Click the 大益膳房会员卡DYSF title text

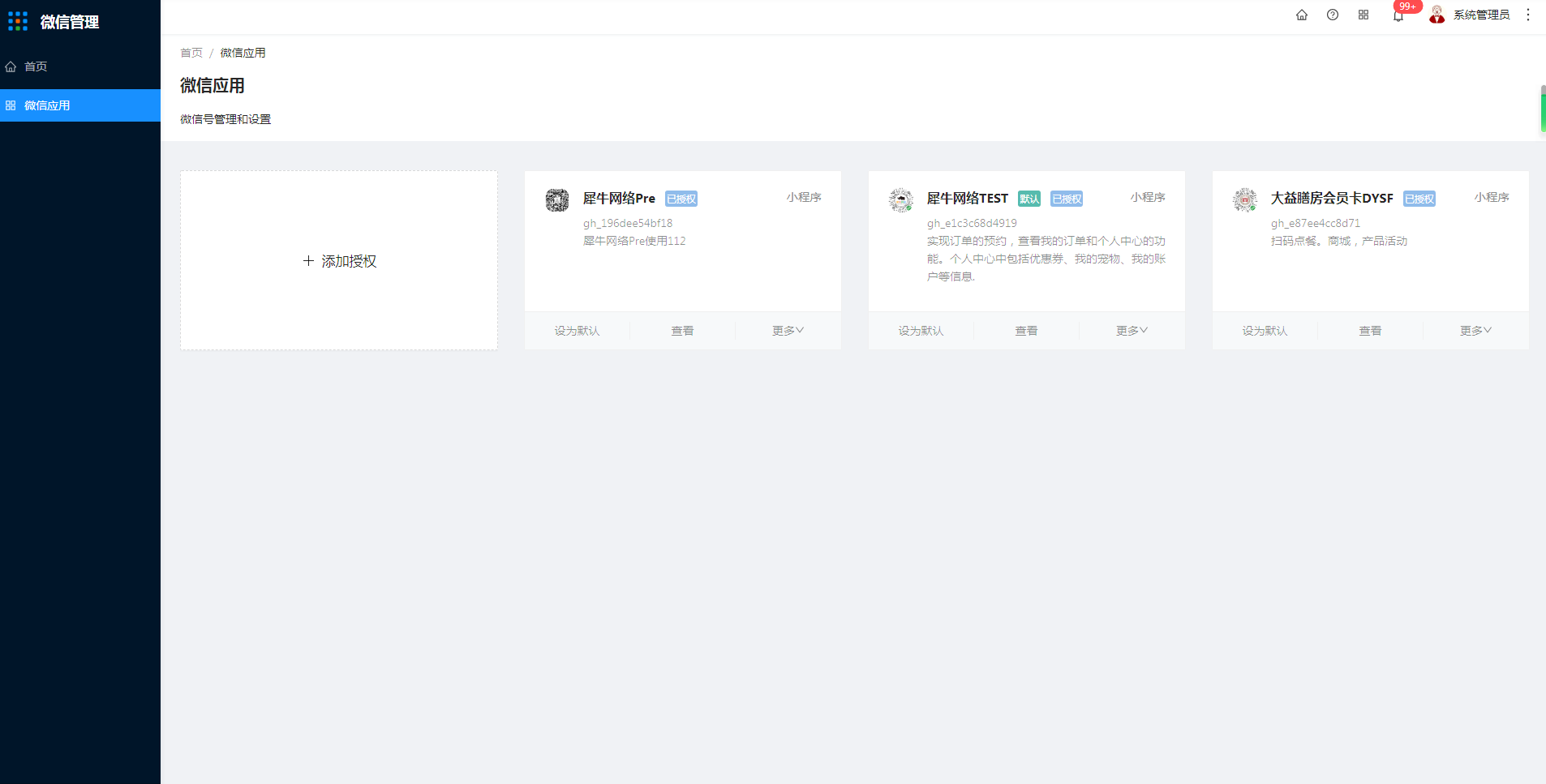point(1332,199)
